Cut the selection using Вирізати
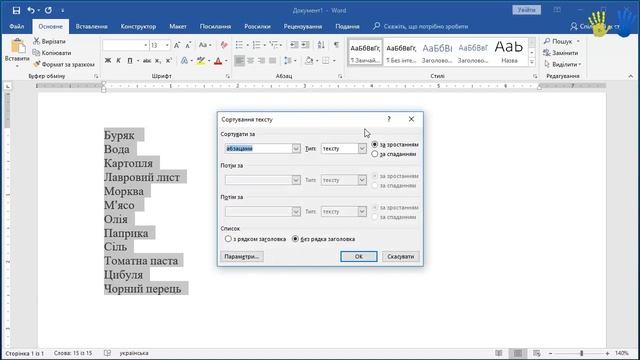Viewport: 640px width, 360px height. pos(49,41)
